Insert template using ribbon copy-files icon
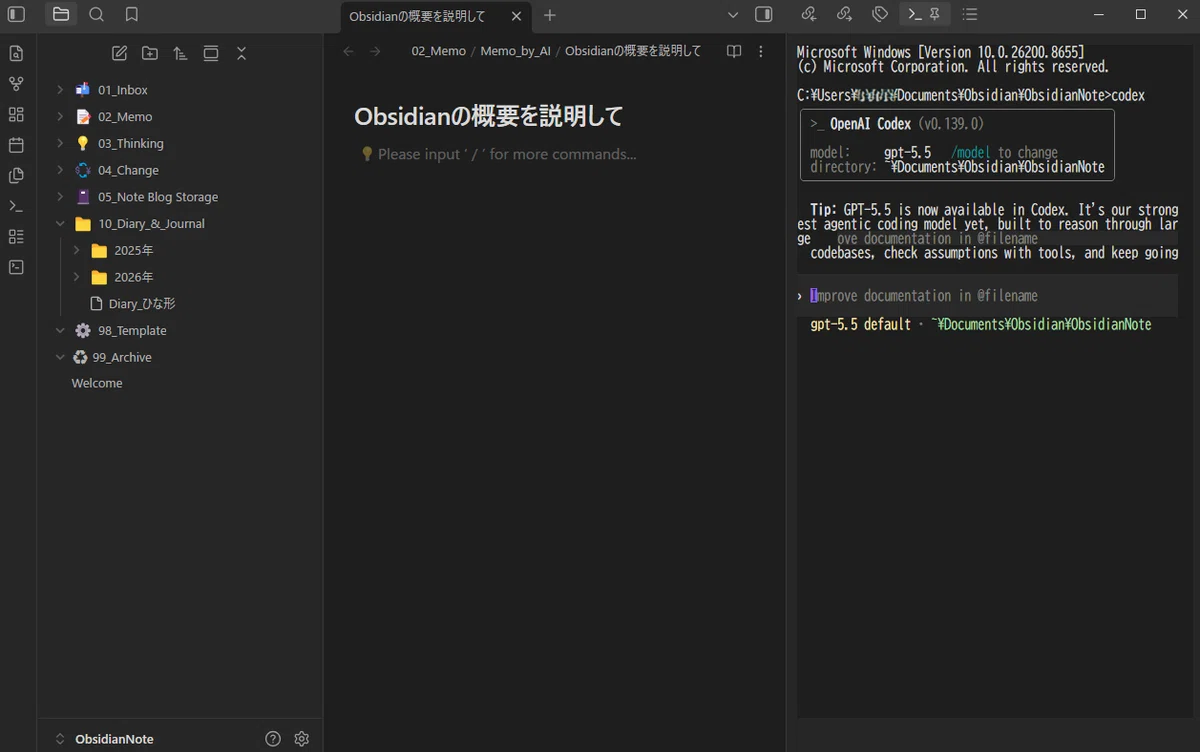1200x752 pixels. point(16,175)
